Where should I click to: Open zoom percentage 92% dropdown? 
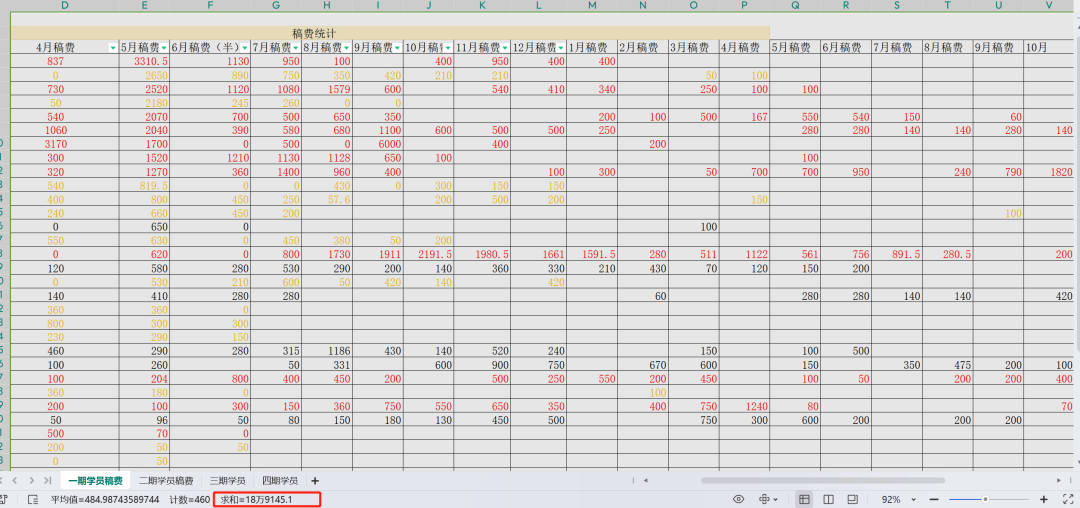[913, 499]
